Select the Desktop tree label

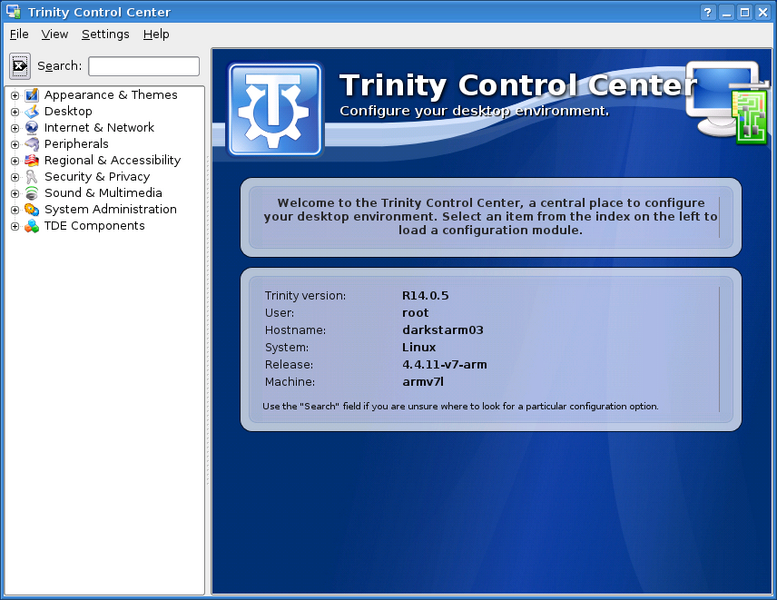click(68, 111)
